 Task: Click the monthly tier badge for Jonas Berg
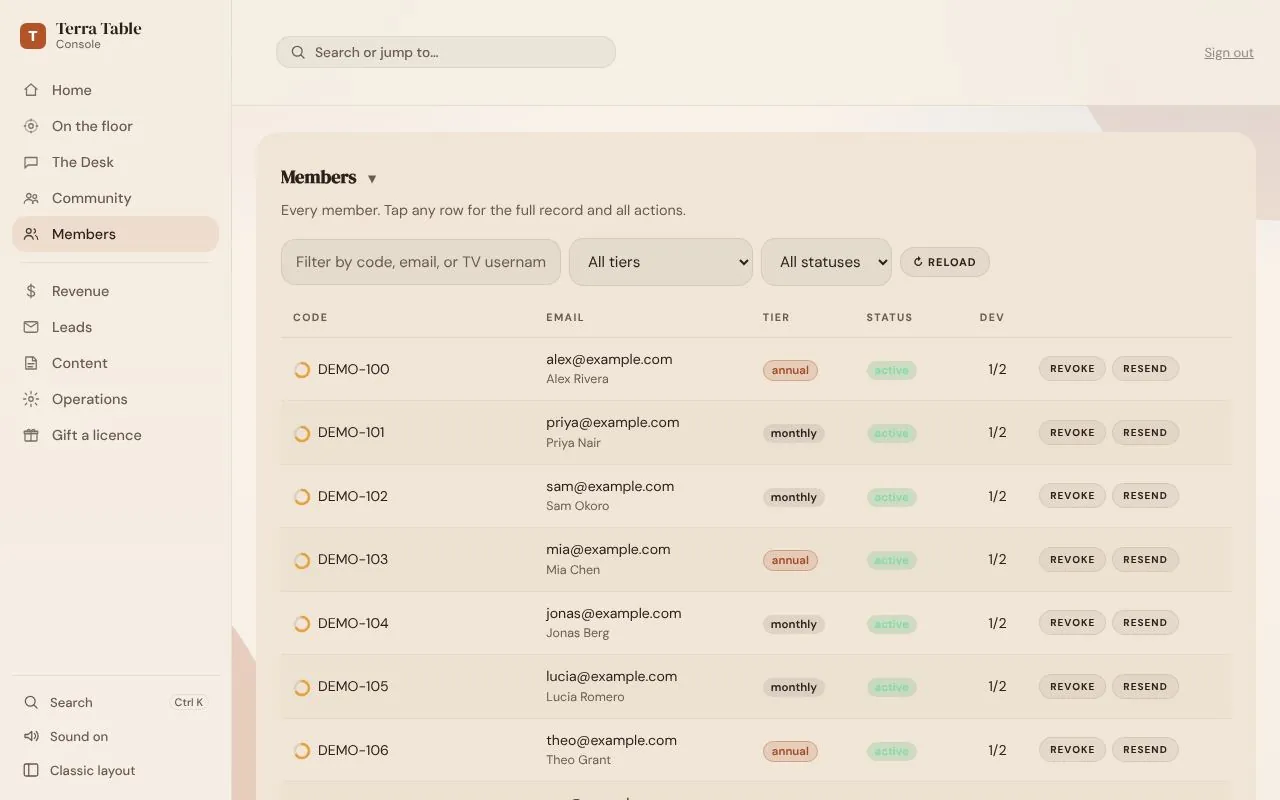pos(794,624)
